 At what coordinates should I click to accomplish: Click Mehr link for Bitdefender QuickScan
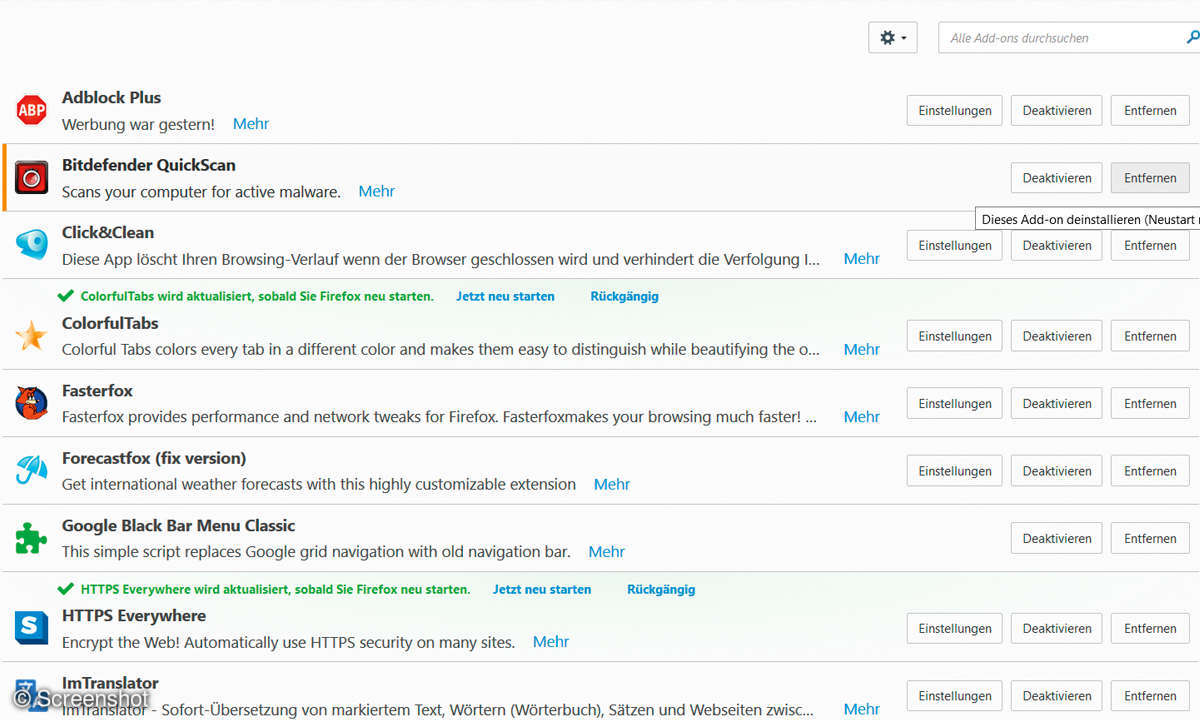point(377,191)
